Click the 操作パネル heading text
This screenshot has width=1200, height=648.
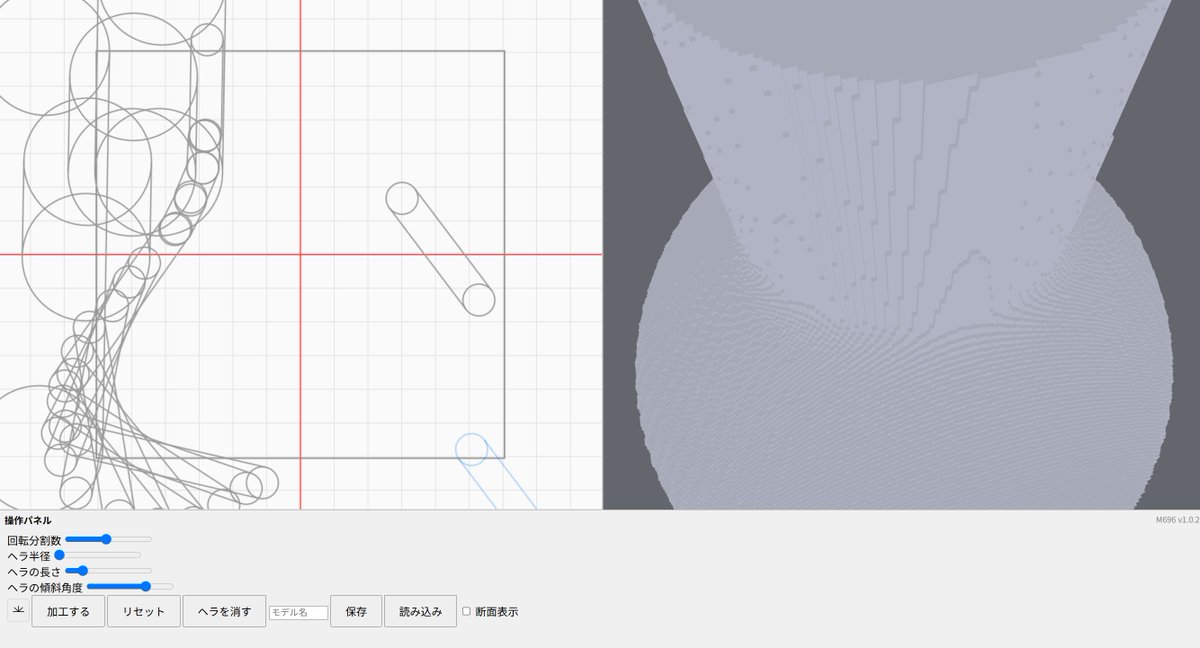[28, 521]
